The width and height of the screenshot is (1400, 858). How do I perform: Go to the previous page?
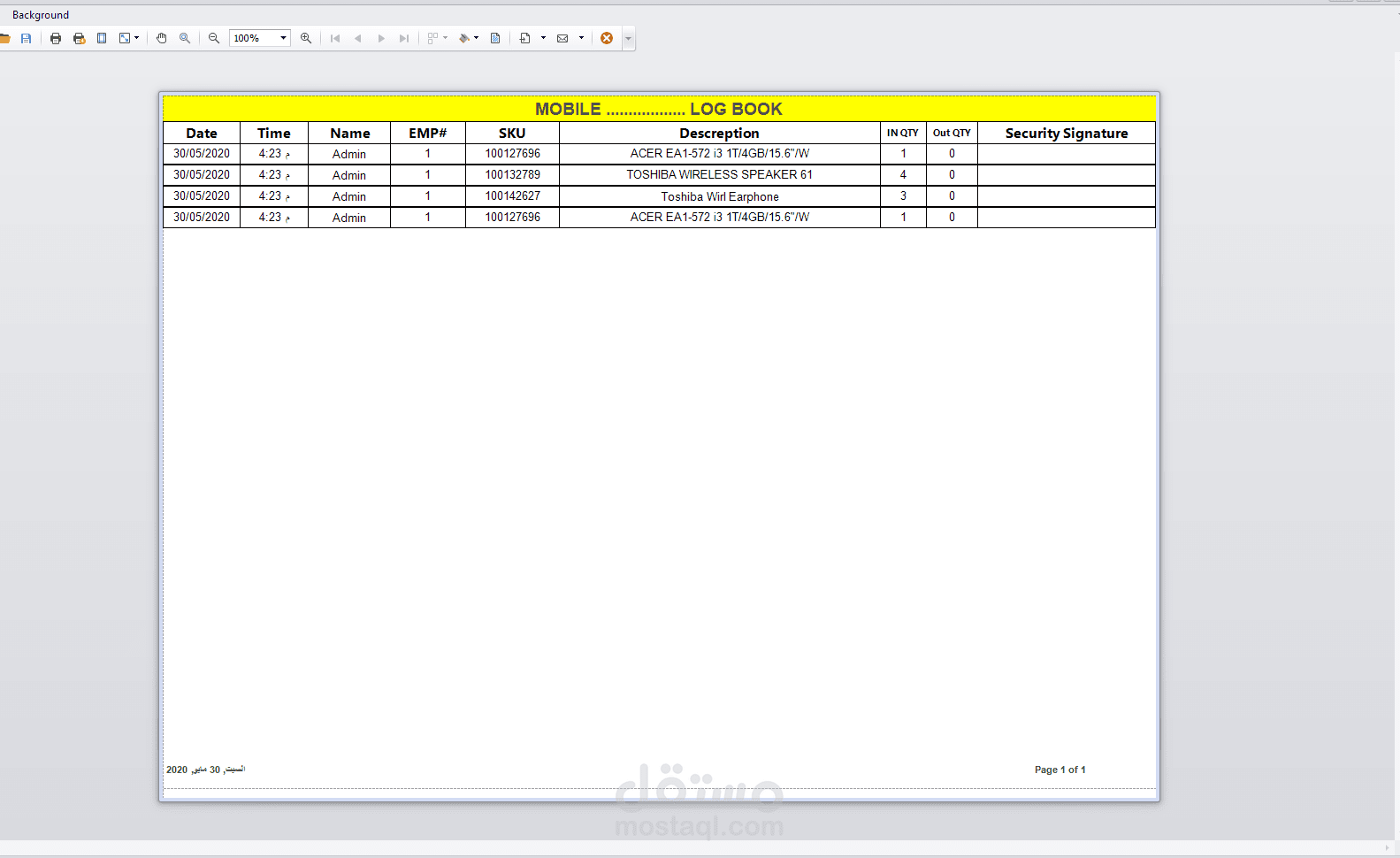(358, 38)
